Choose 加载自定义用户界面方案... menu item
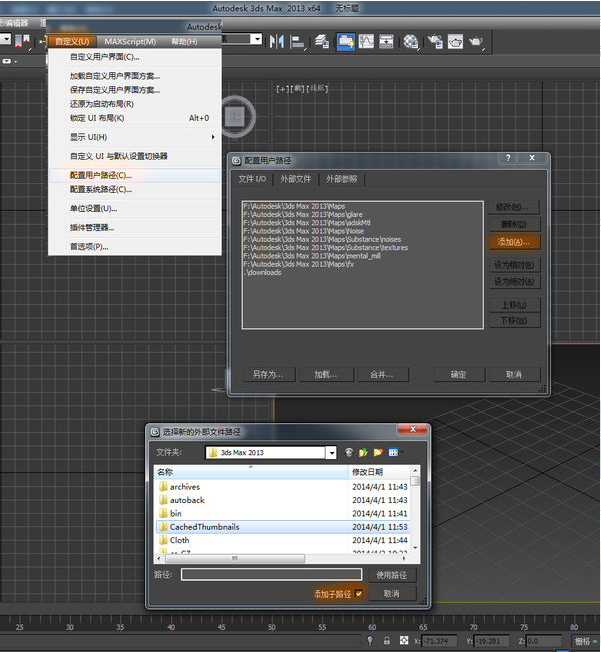The height and width of the screenshot is (652, 601). pyautogui.click(x=135, y=76)
